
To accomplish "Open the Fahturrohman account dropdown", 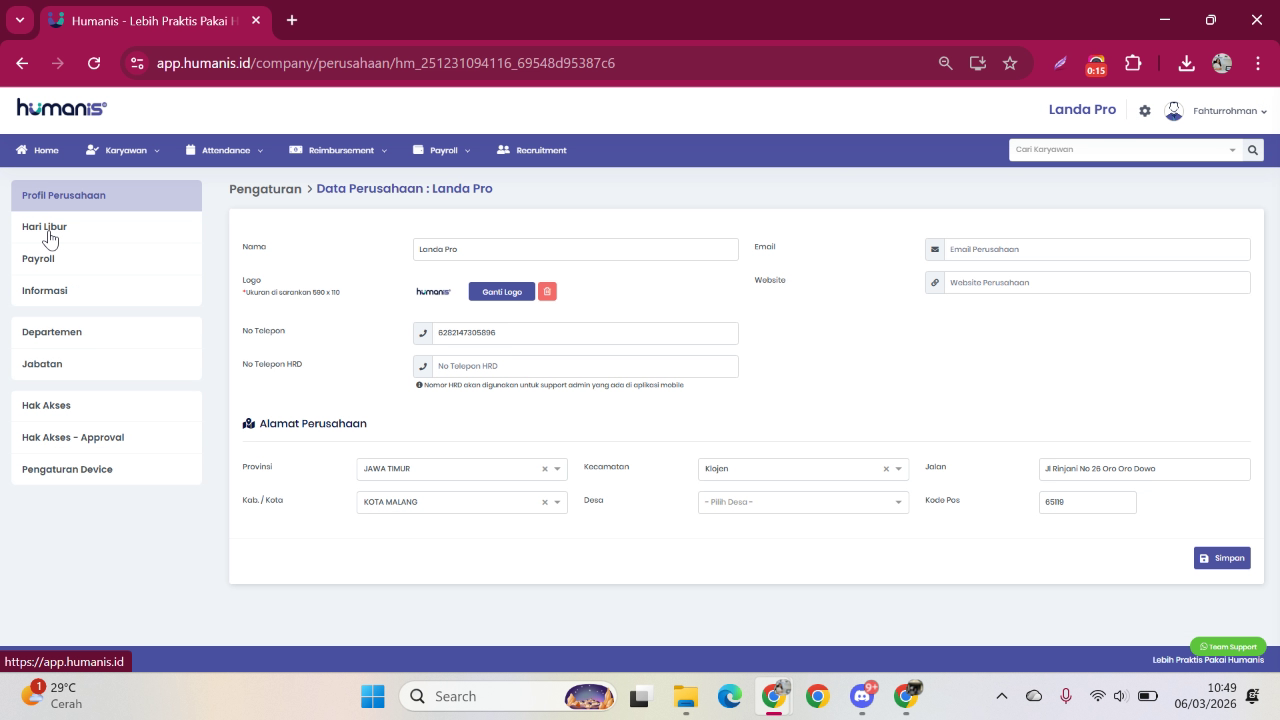I will [x=1230, y=111].
